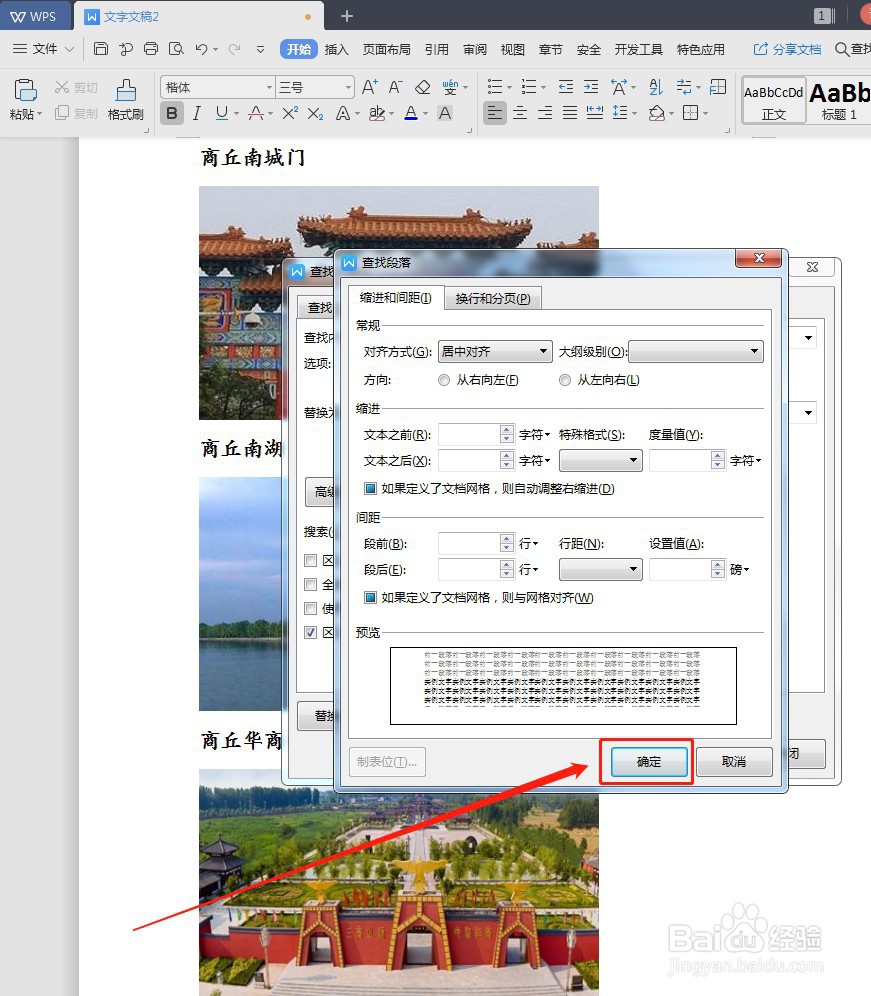The image size is (871, 996).
Task: Switch to 缩进和间距 tab
Action: coord(395,298)
